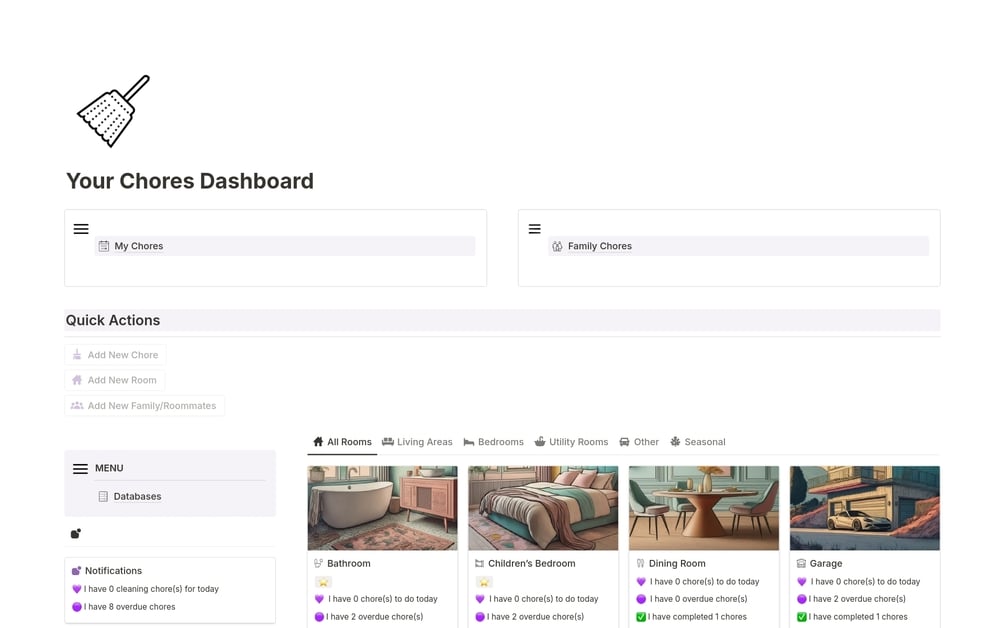Select the Utility Rooms tab
This screenshot has width=1005, height=628.
point(572,442)
